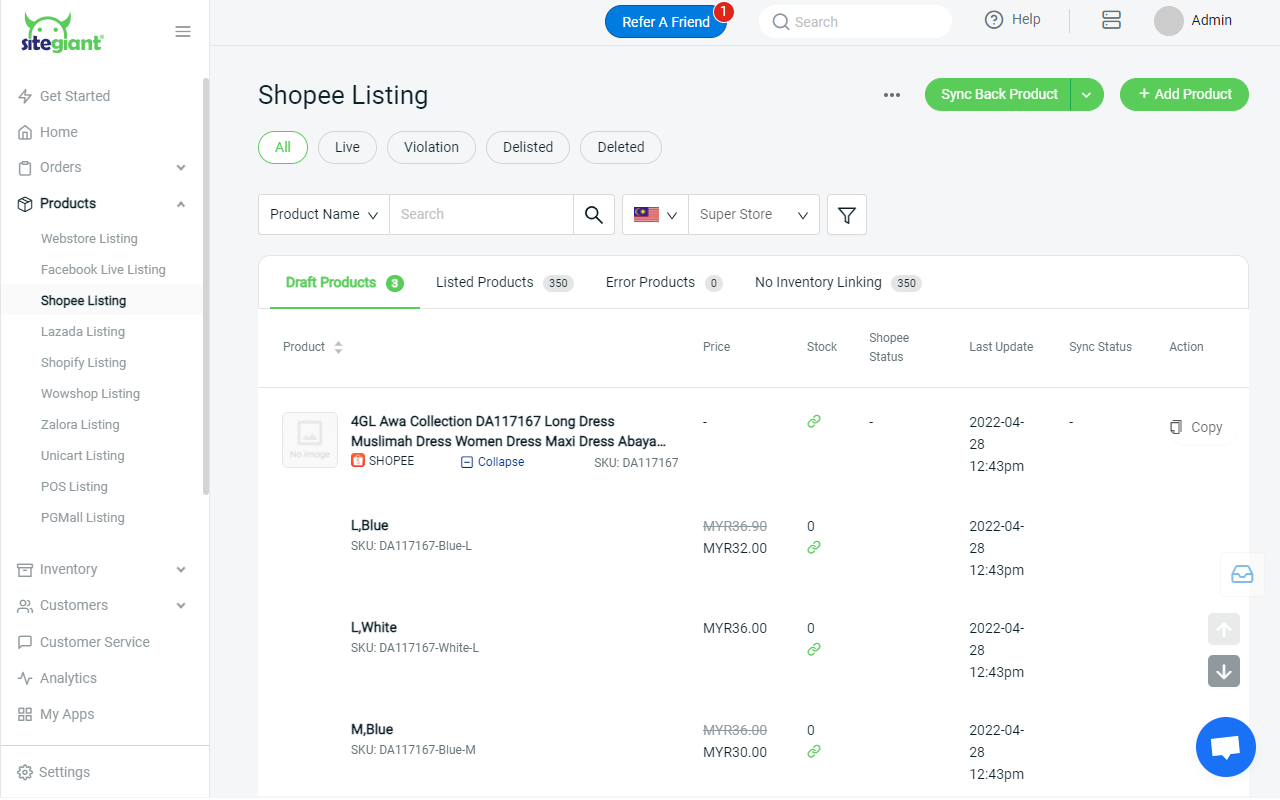This screenshot has height=800, width=1280.
Task: Click the Refer A Friend button
Action: [666, 22]
